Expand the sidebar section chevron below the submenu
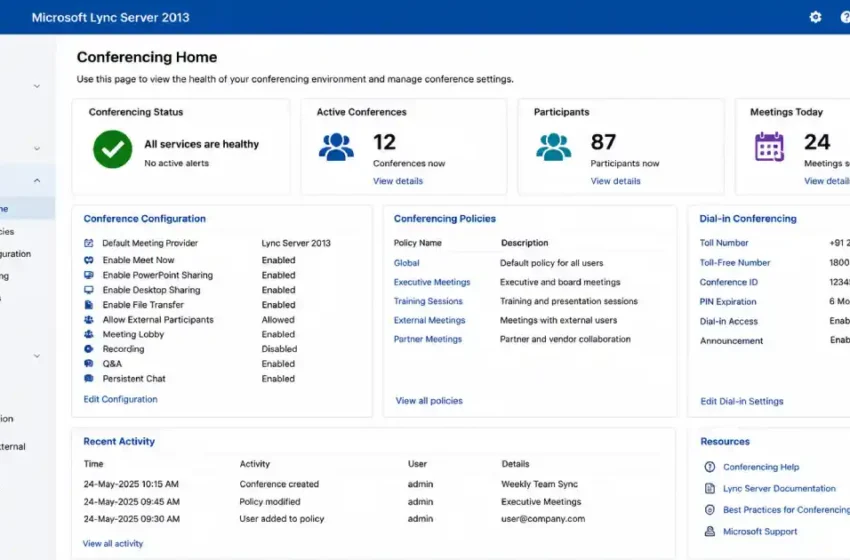This screenshot has height=560, width=850. click(x=37, y=356)
